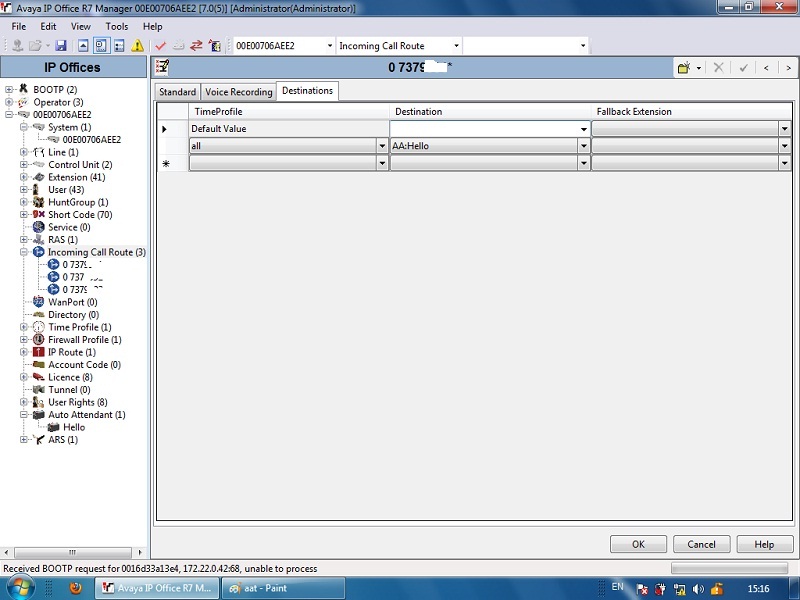
Task: Click the yellow warning error pane icon
Action: click(137, 46)
